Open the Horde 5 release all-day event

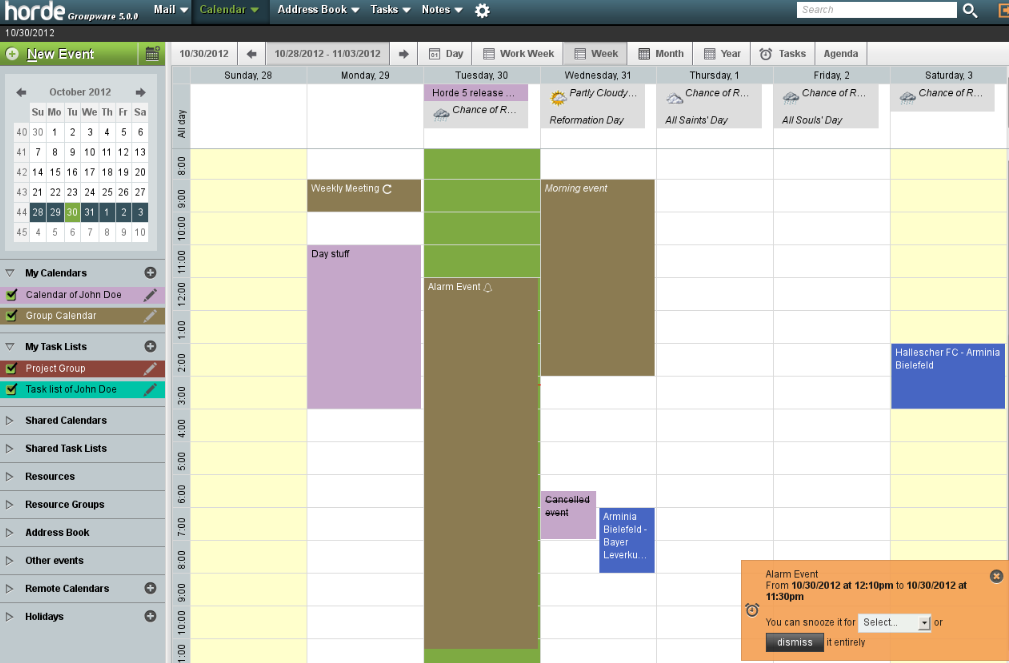476,93
